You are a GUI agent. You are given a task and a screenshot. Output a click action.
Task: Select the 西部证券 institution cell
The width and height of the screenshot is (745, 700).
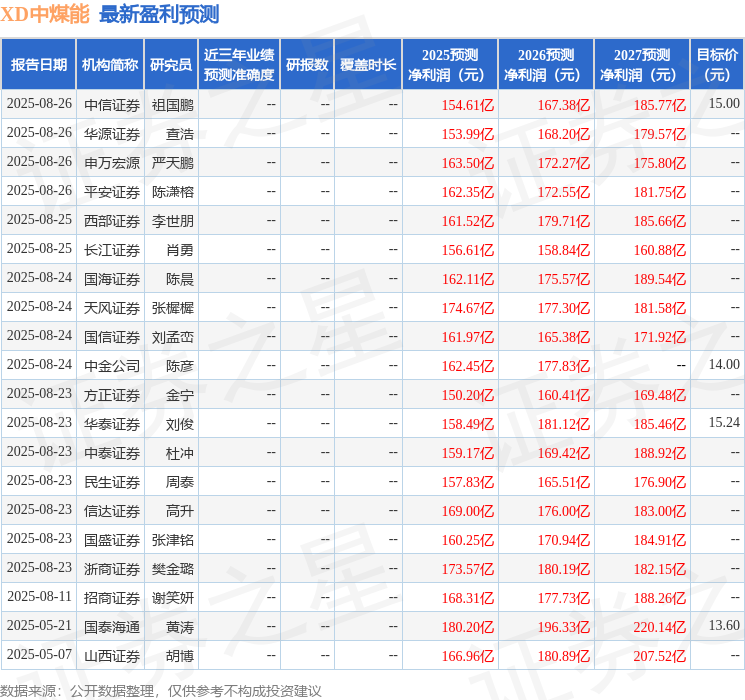point(112,221)
